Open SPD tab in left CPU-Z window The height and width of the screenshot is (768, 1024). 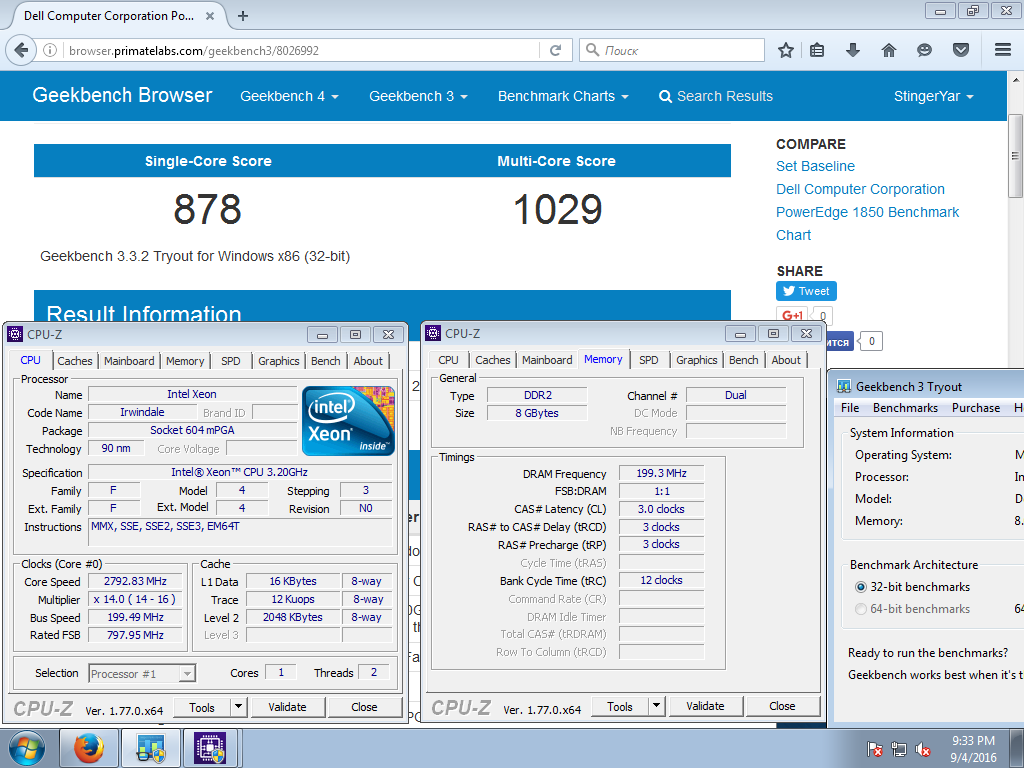click(x=231, y=360)
